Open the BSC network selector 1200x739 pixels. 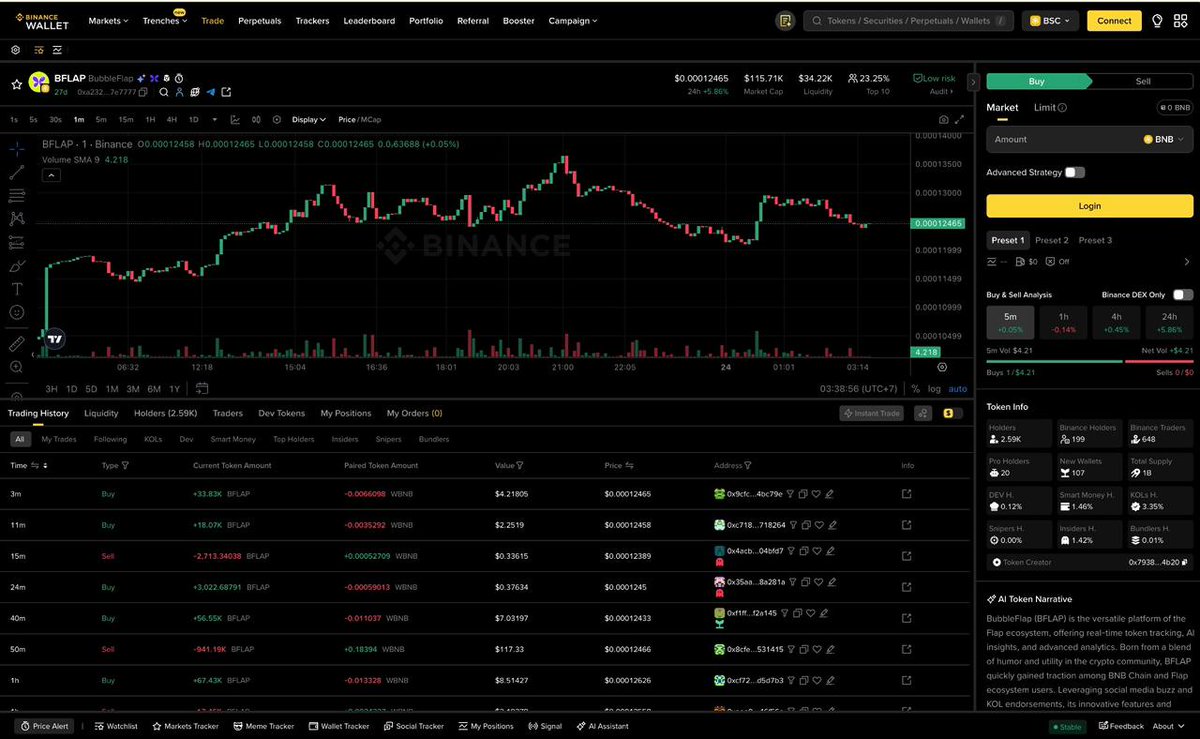pyautogui.click(x=1050, y=20)
